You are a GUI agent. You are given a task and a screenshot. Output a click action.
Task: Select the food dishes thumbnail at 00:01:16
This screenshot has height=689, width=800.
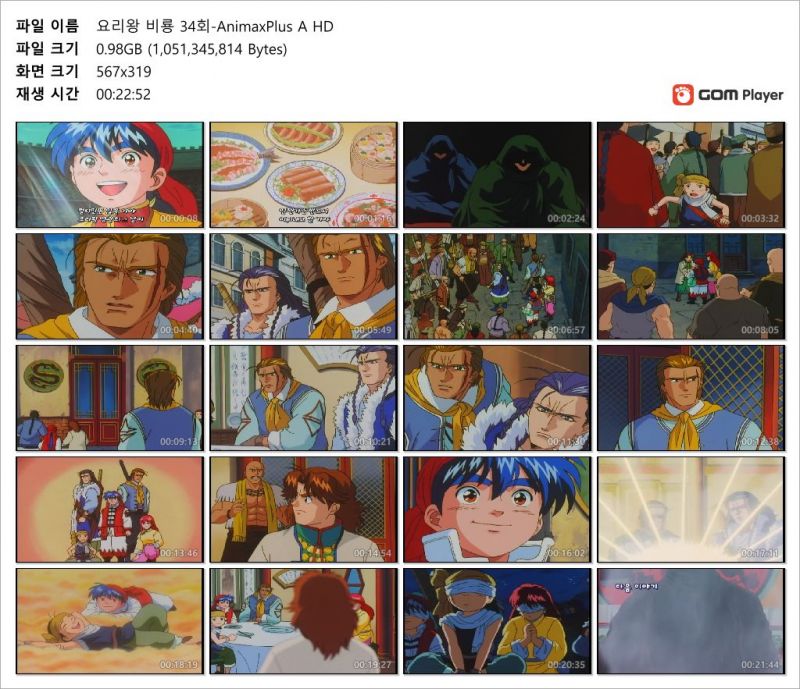tap(304, 175)
